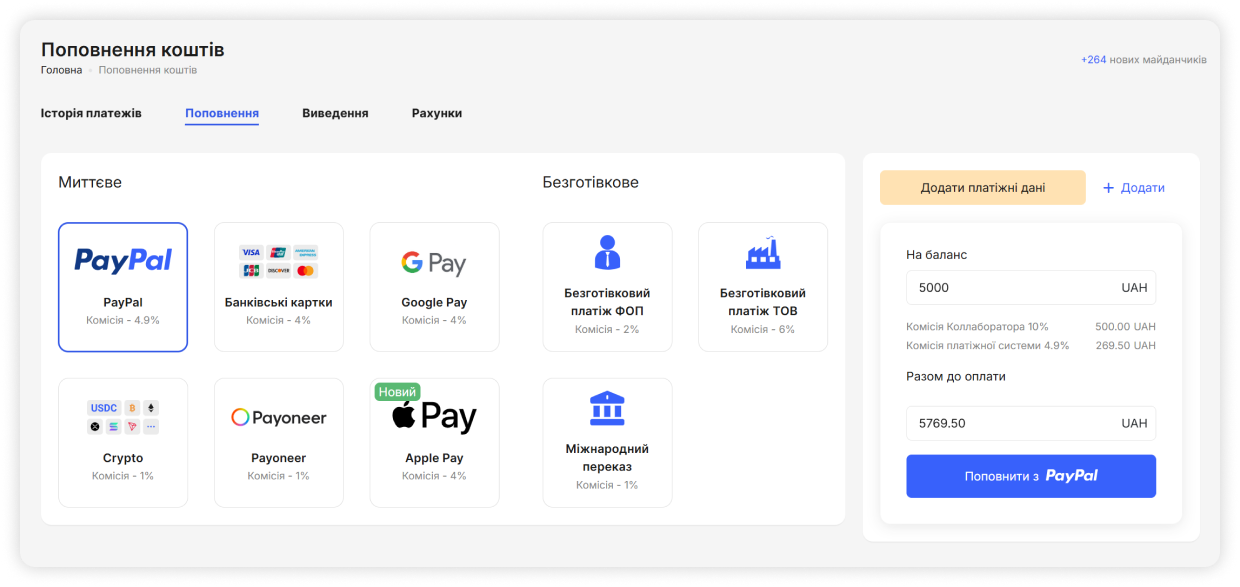Click the Додати платіжні дані button
1240x587 pixels.
tap(983, 188)
